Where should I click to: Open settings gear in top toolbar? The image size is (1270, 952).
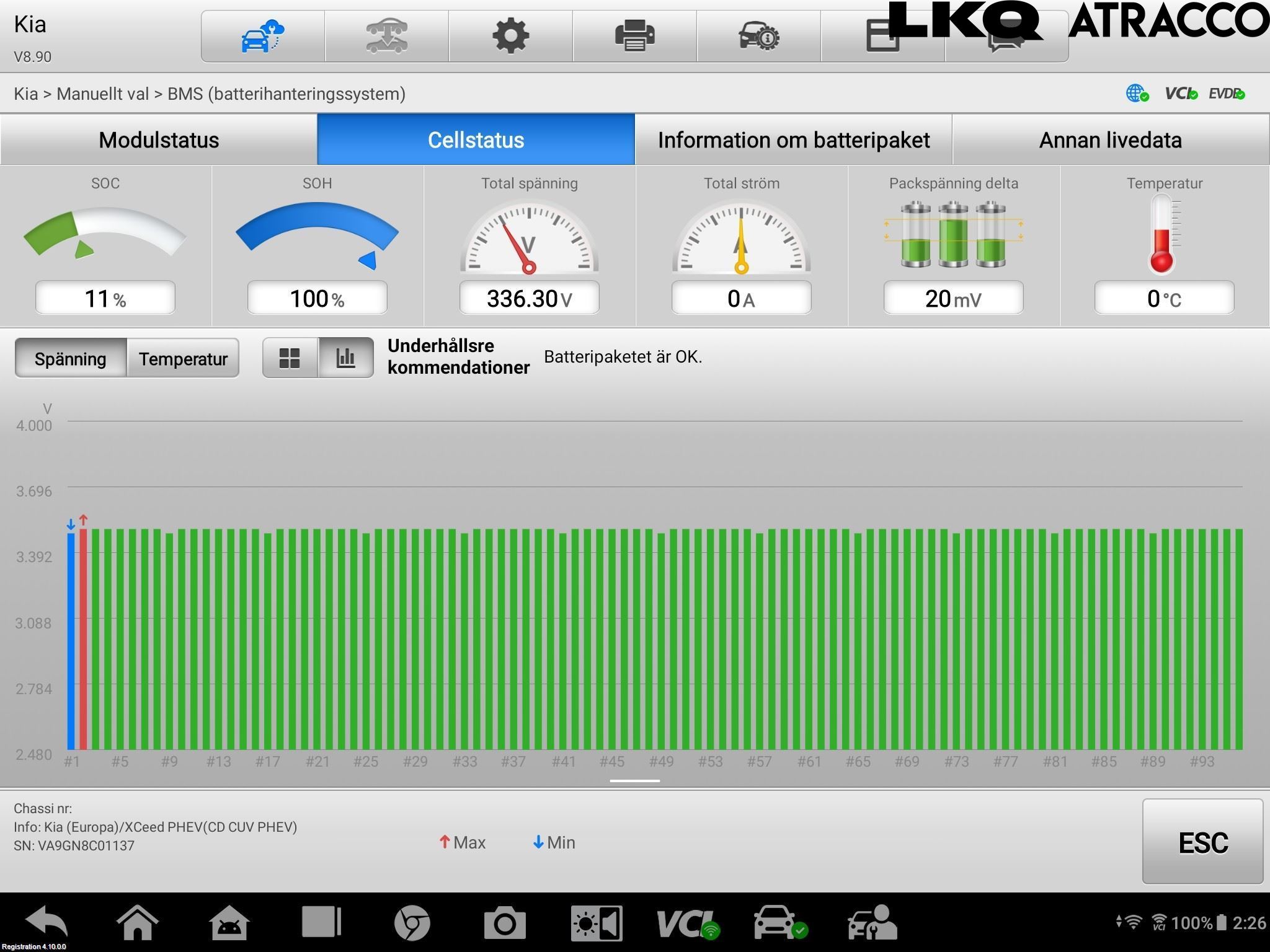[x=510, y=36]
